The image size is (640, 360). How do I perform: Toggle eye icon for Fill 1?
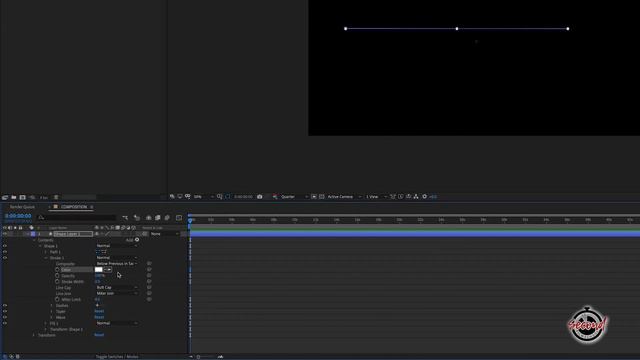click(5, 323)
